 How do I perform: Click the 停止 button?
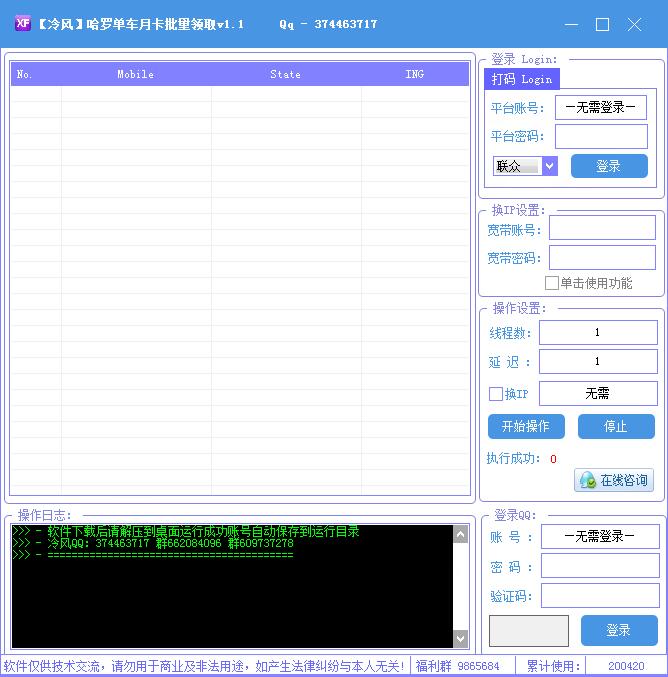tap(616, 427)
